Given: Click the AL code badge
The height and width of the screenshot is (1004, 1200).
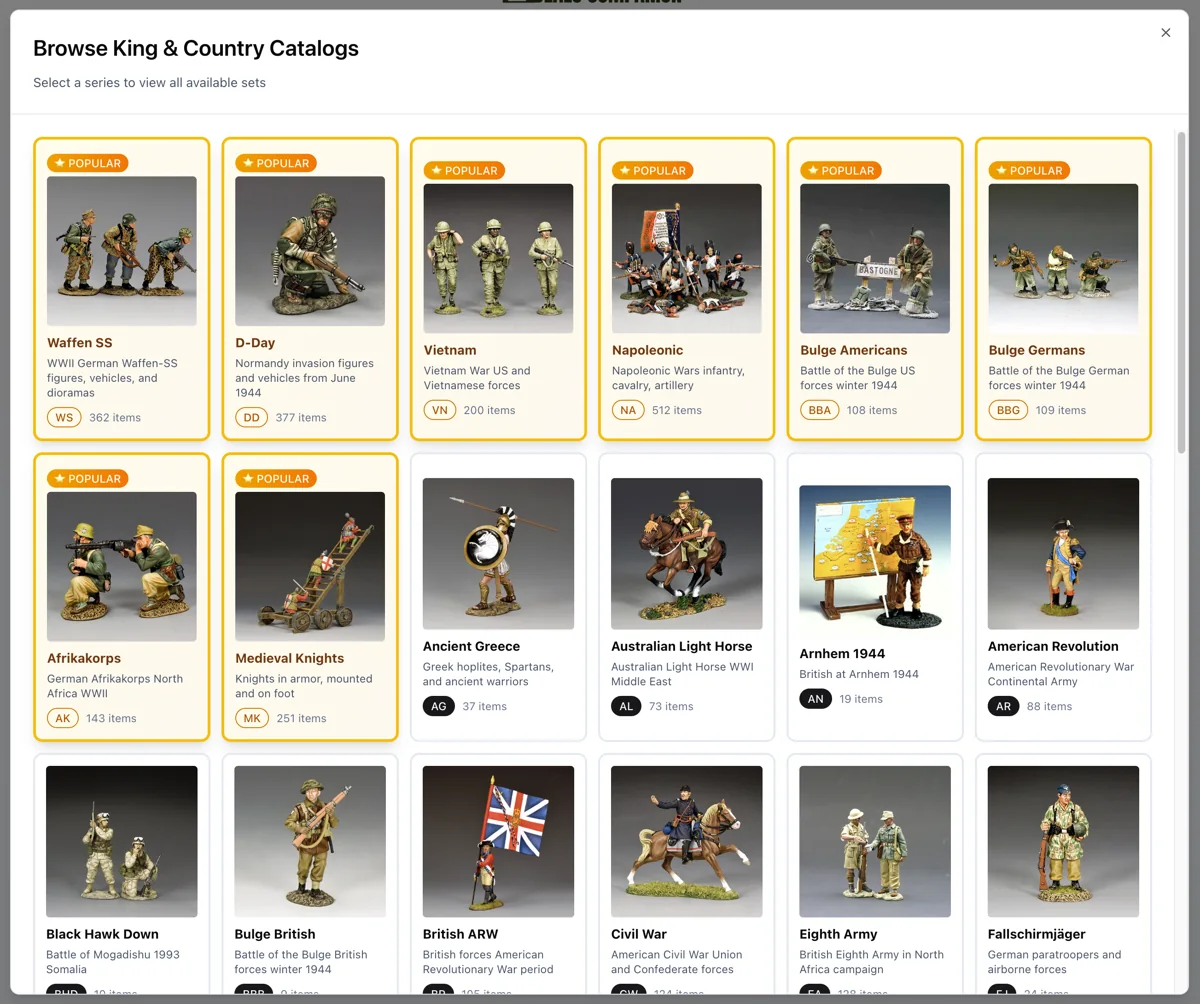Looking at the screenshot, I should click(x=626, y=706).
